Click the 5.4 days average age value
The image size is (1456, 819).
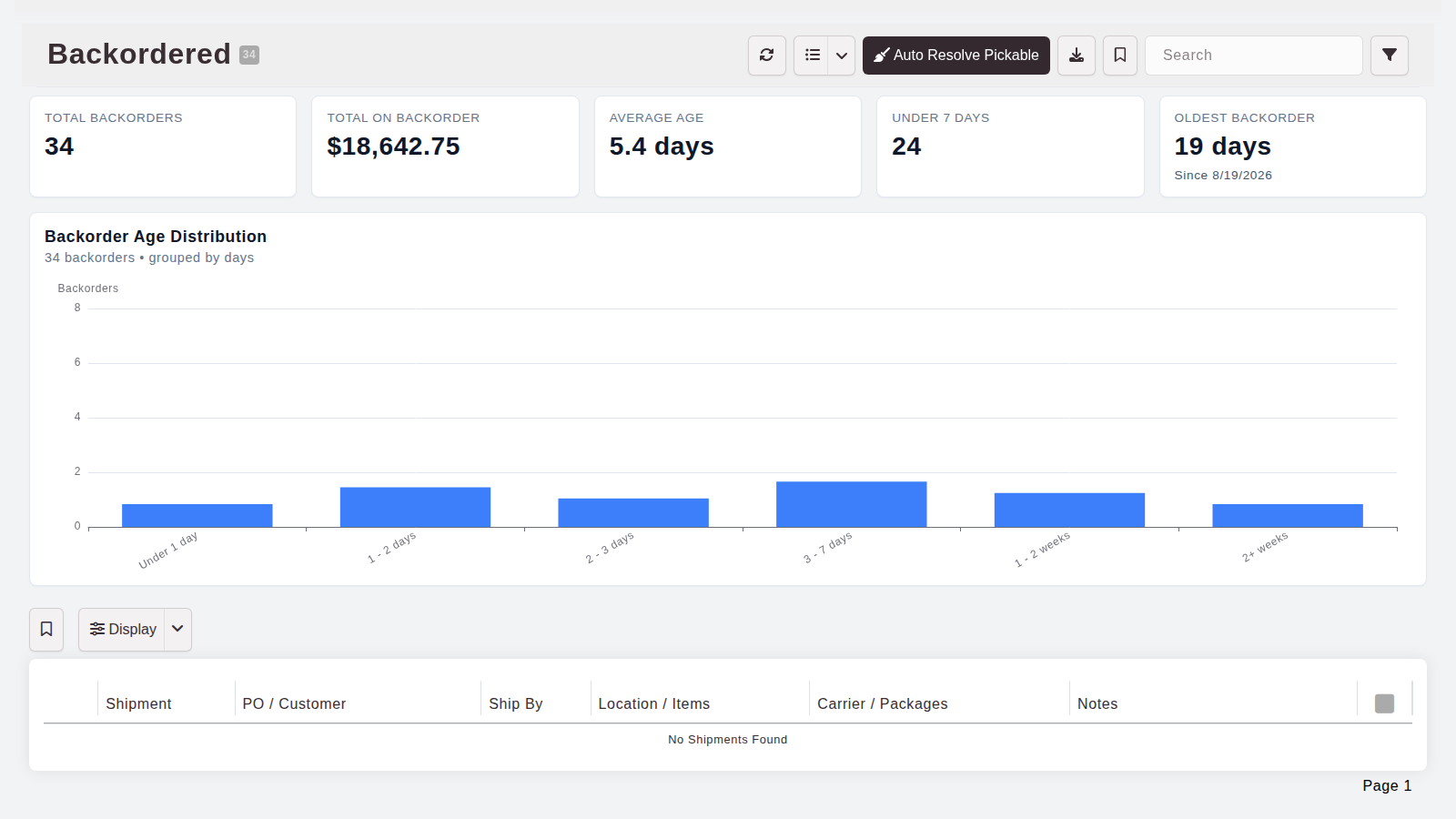662,147
